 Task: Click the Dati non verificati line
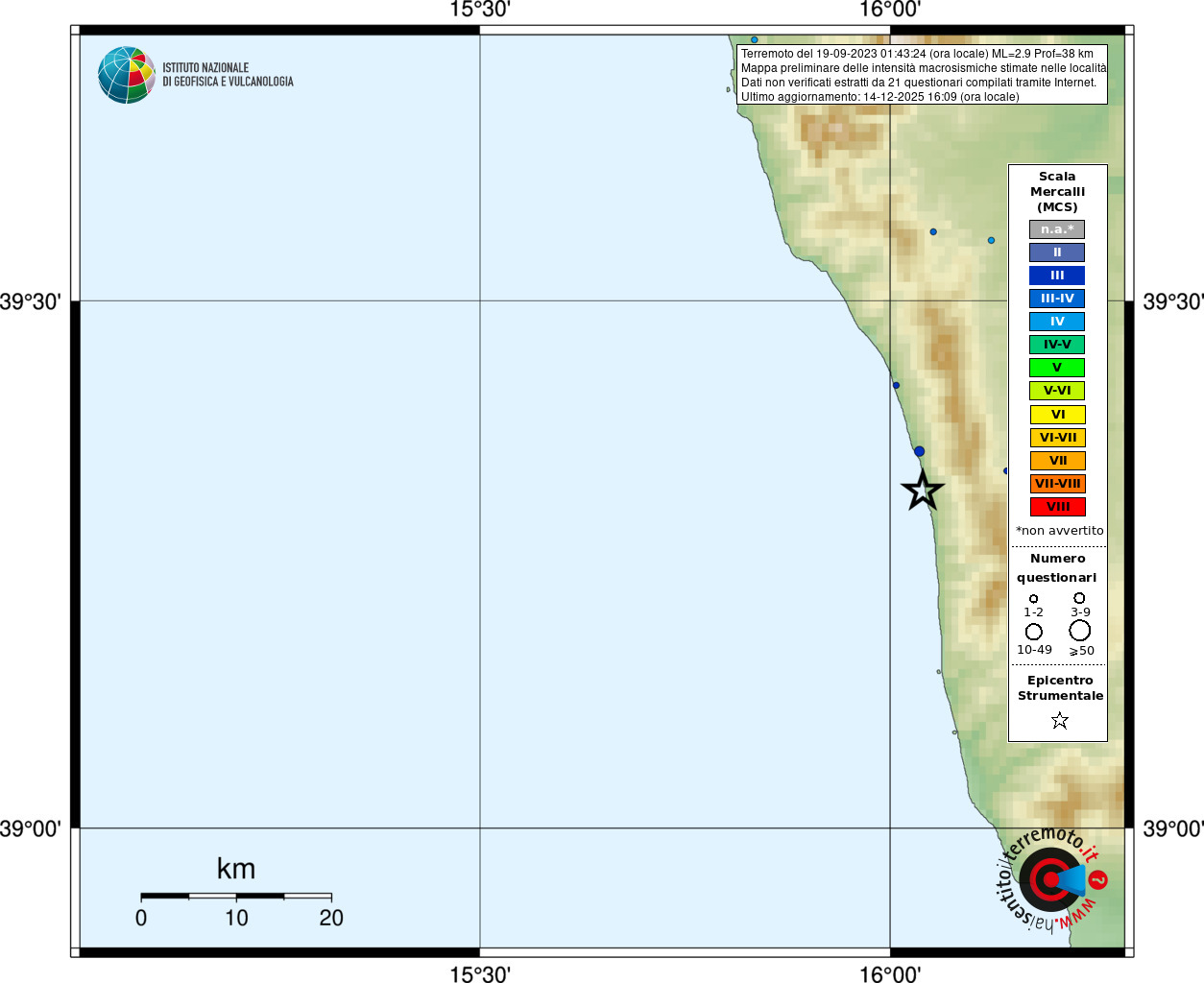(x=918, y=83)
